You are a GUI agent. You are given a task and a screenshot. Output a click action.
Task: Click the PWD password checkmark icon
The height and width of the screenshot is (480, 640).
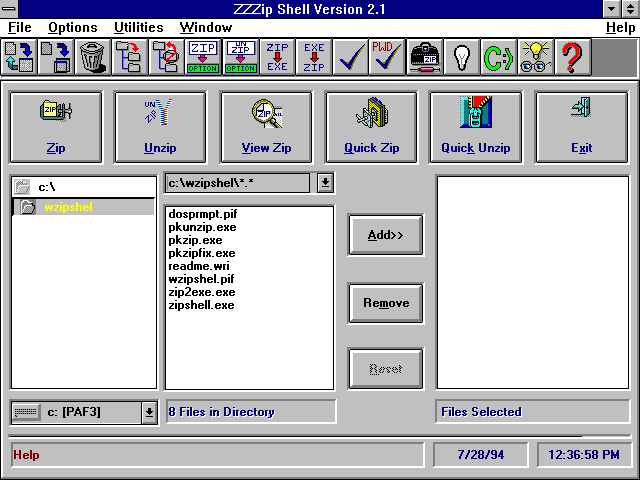pos(387,57)
